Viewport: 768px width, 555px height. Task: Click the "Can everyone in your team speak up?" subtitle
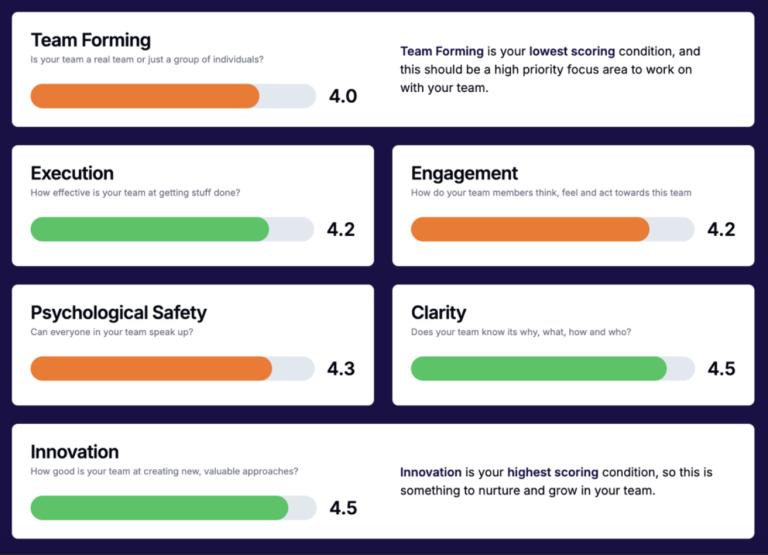(112, 332)
